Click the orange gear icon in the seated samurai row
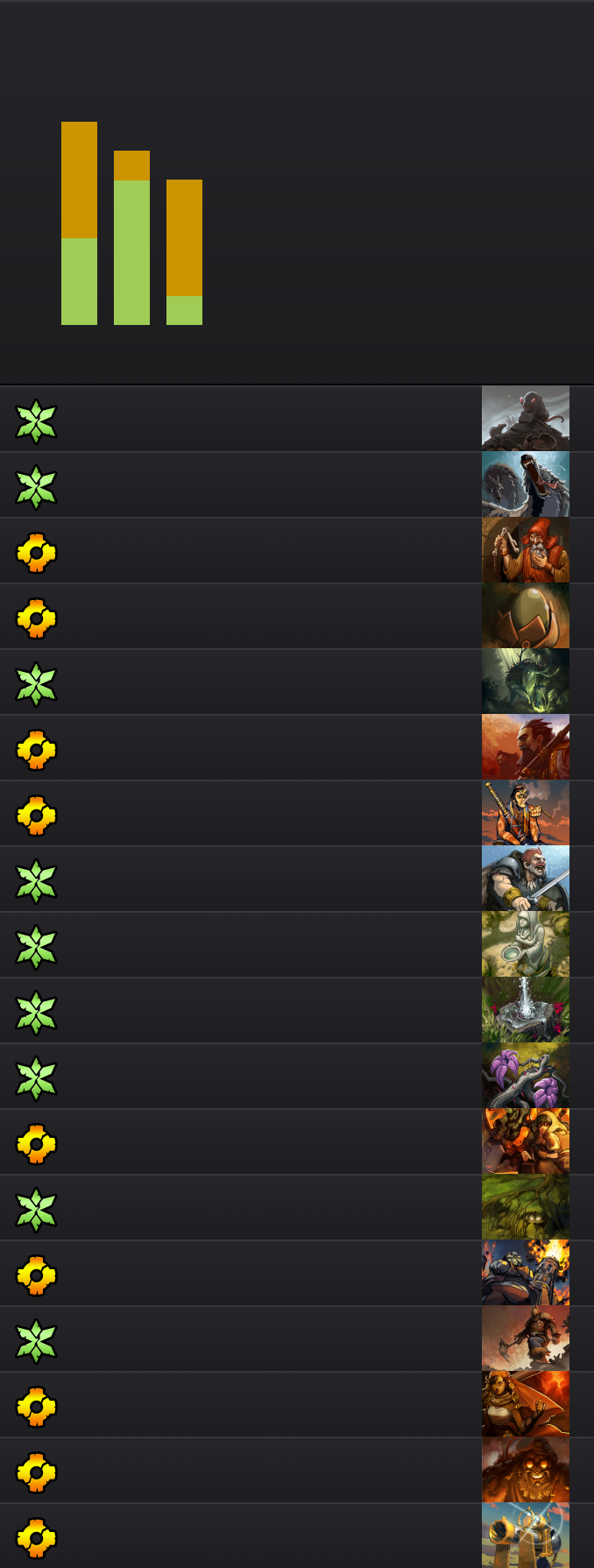The image size is (594, 1568). click(36, 816)
